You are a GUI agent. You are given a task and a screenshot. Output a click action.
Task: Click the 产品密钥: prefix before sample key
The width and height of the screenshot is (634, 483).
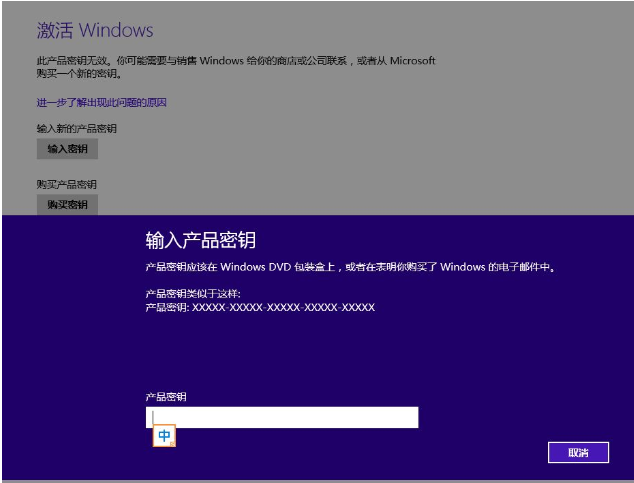coord(168,307)
